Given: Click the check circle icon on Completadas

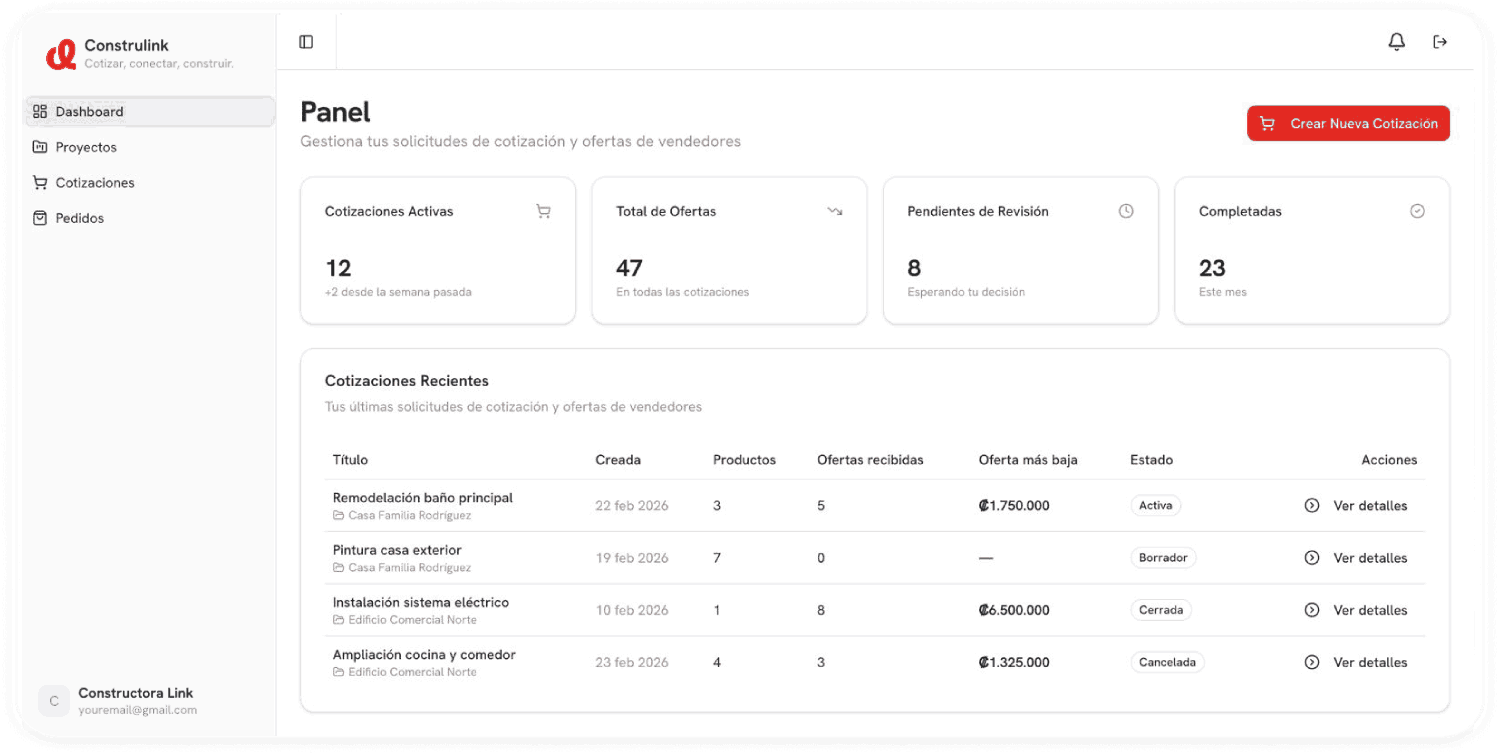Looking at the screenshot, I should tap(1417, 211).
